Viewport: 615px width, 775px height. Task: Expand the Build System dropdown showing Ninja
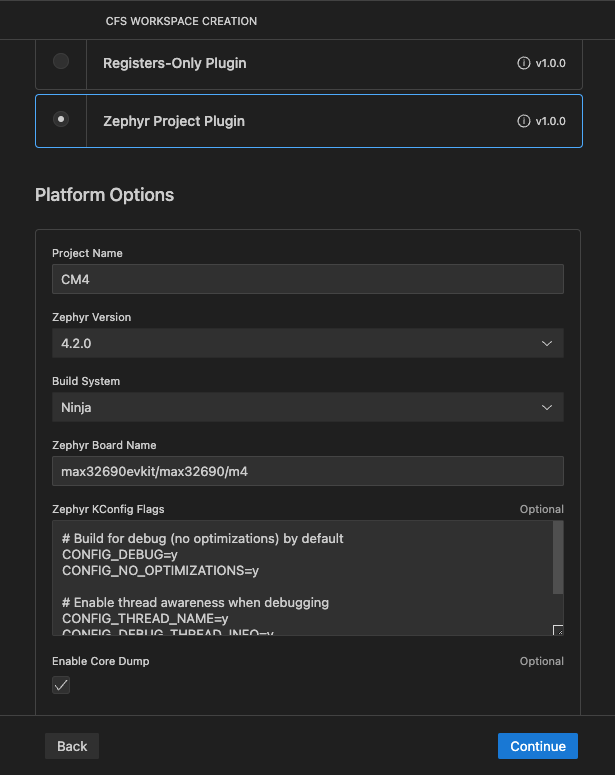click(300, 407)
